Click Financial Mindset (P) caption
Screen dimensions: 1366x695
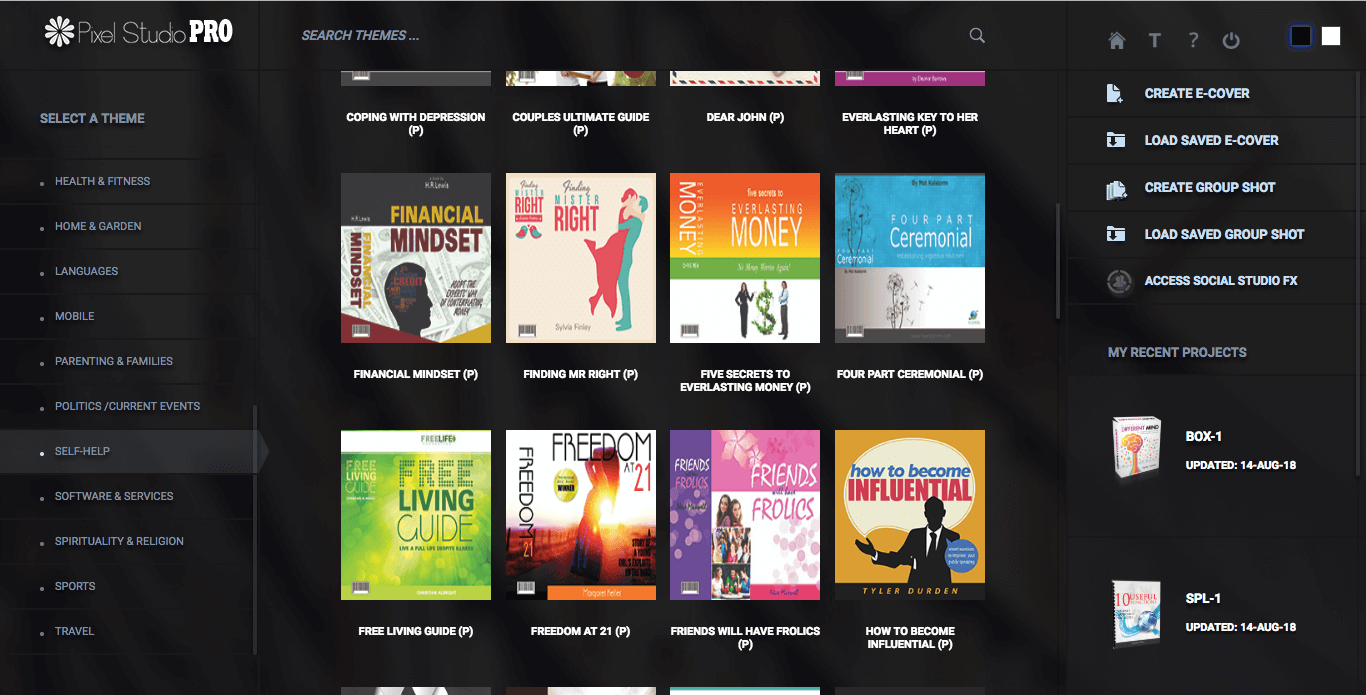click(416, 374)
